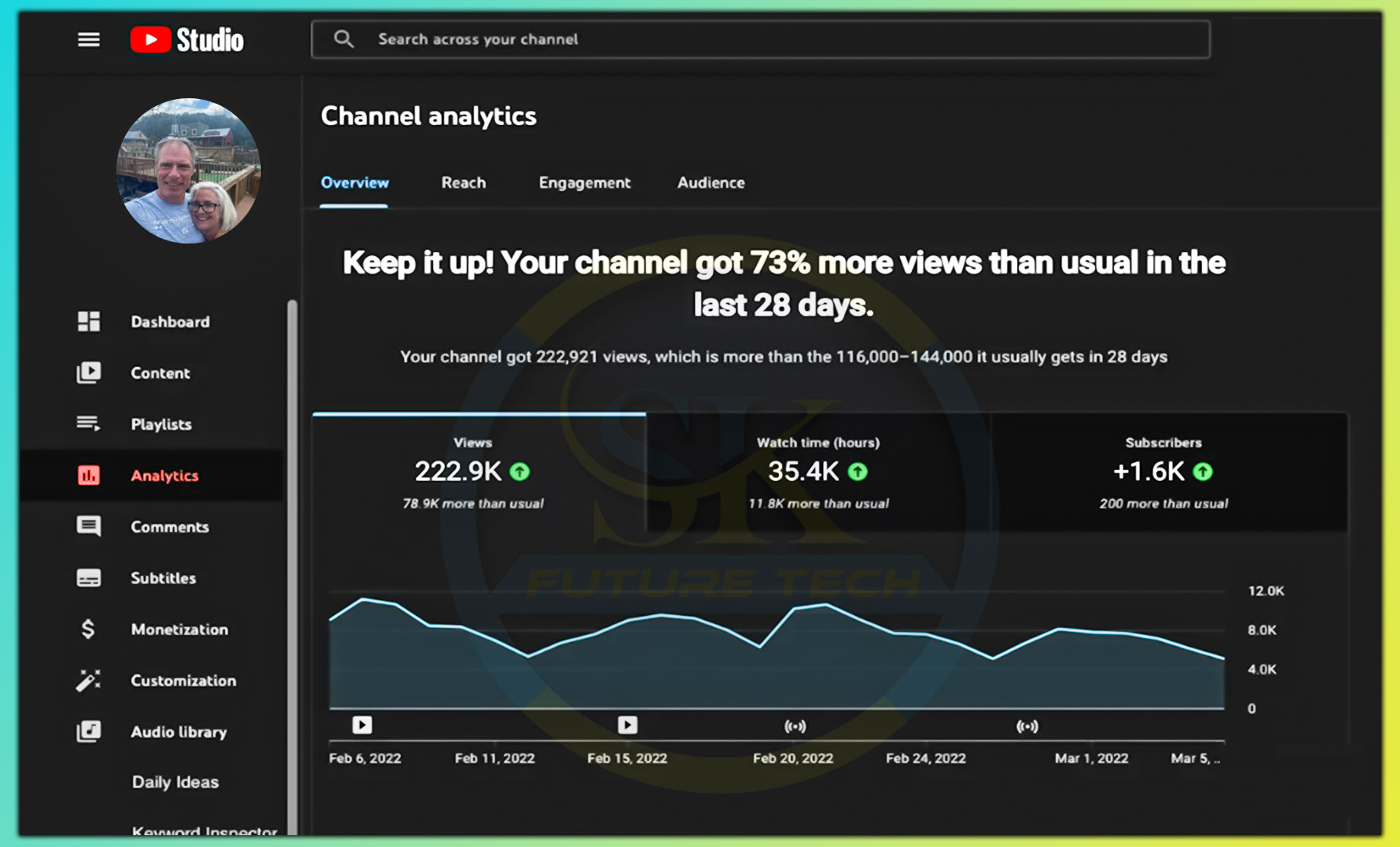Screen dimensions: 1400x847
Task: Open Dashboard from the sidebar icon
Action: [89, 321]
